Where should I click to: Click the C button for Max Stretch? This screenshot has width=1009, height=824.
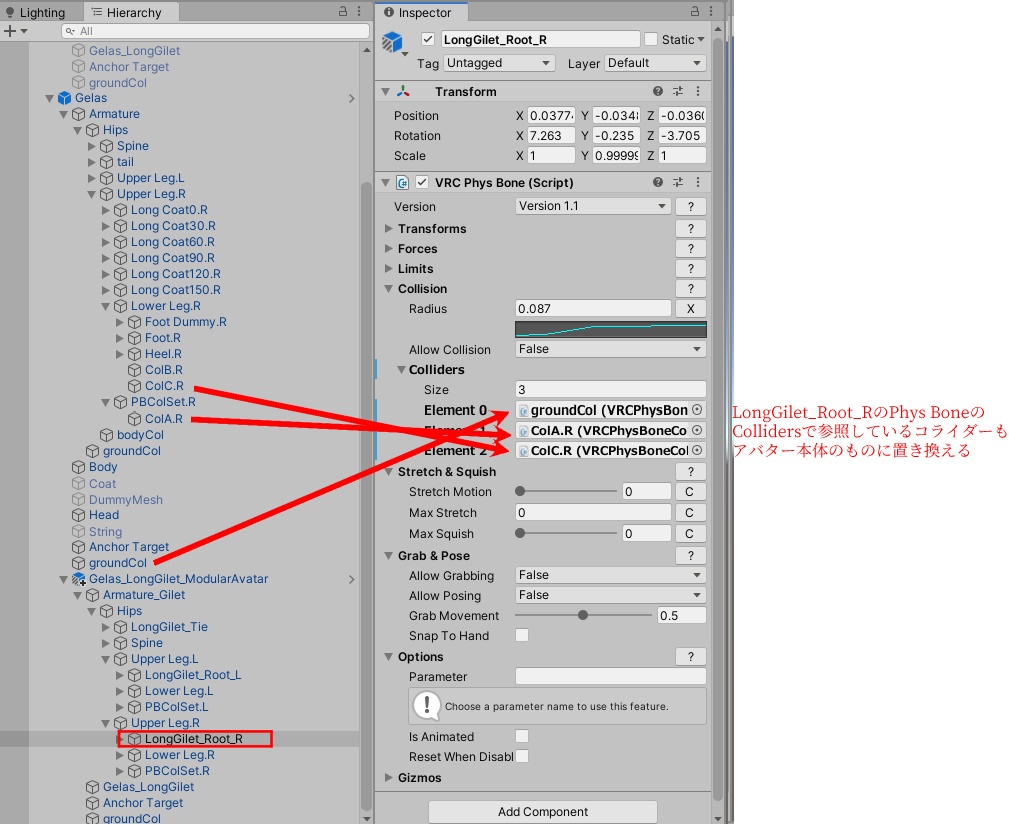[x=689, y=513]
